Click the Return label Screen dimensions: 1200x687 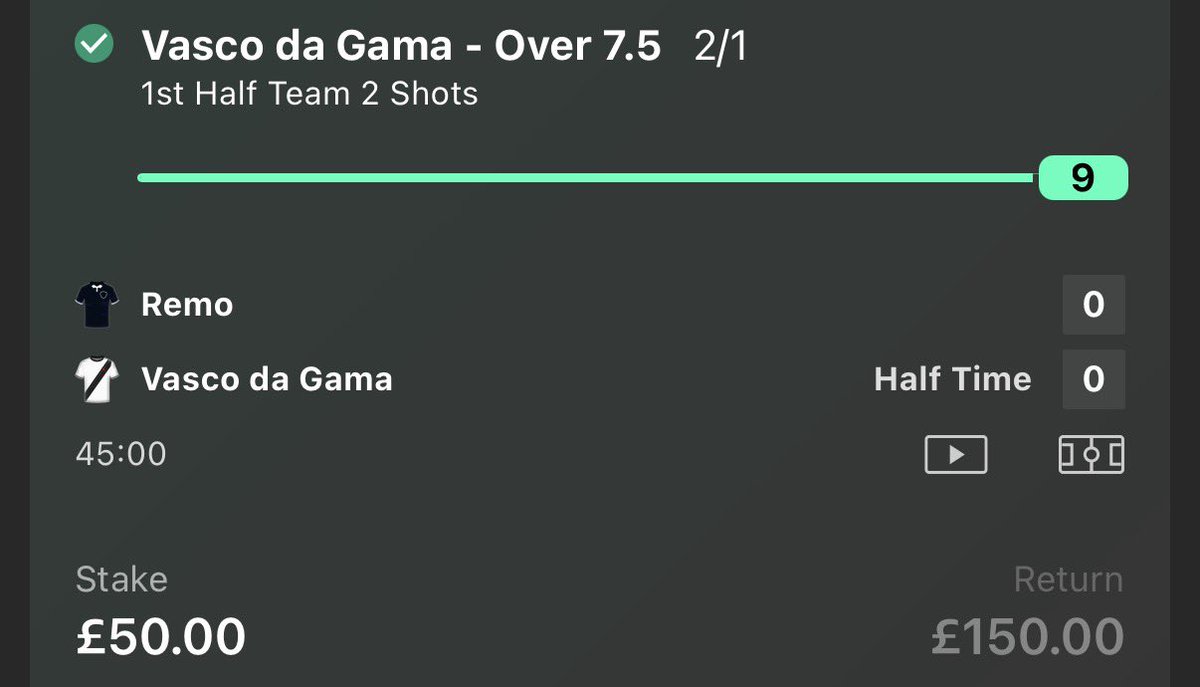click(x=1068, y=579)
